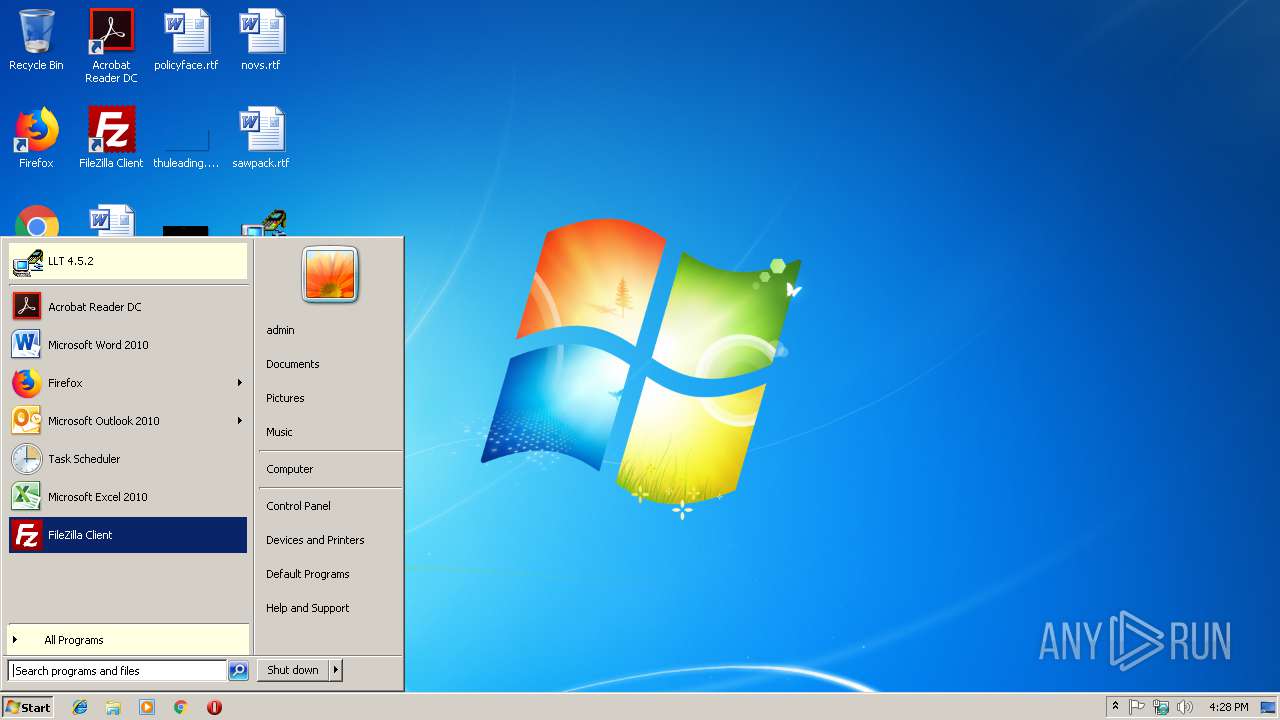Open FileZilla Client desktop shortcut

click(111, 138)
